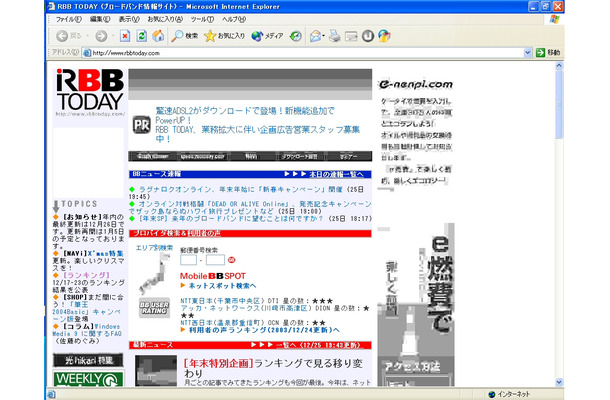Open the ヘルプ(H) menu

[234, 19]
